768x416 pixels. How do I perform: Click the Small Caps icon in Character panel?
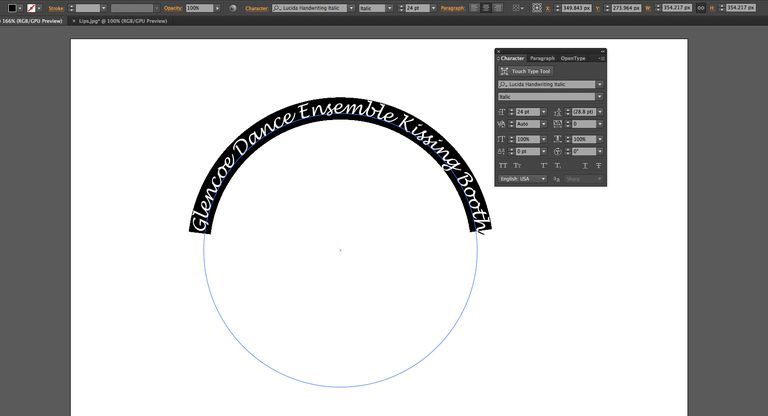point(517,165)
